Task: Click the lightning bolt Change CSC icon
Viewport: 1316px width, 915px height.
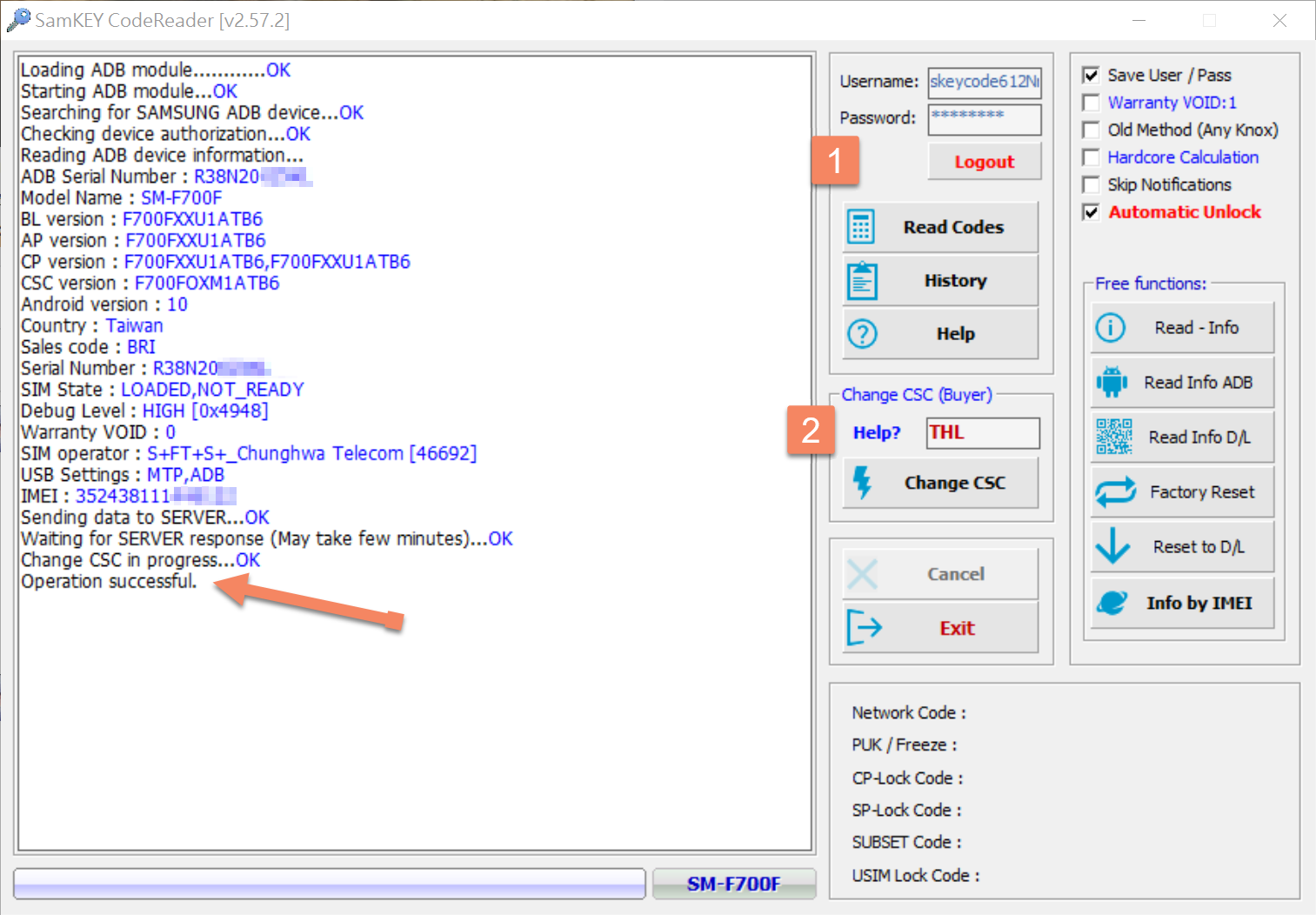Action: pos(862,483)
